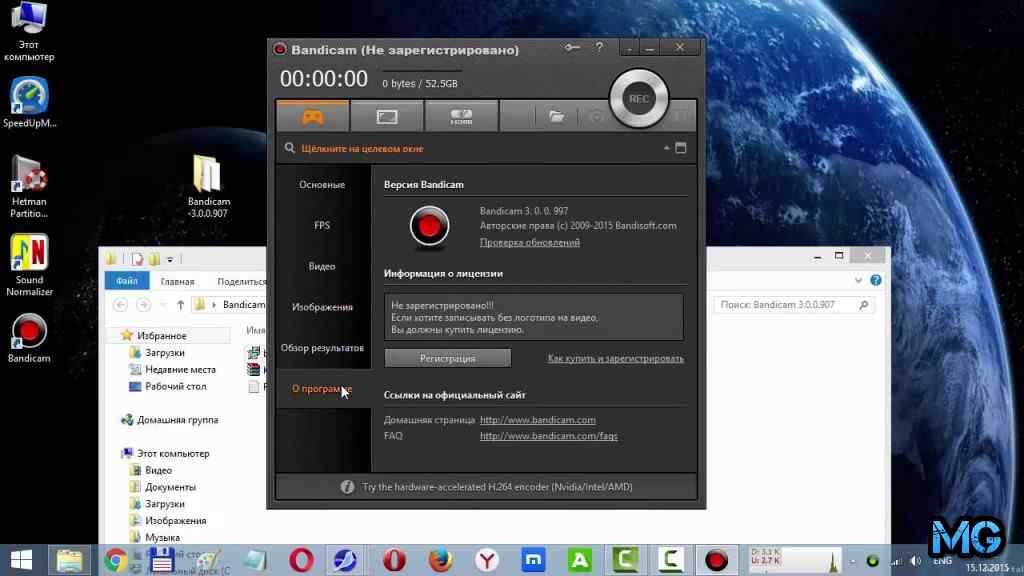Open Bandicam help question mark
1024x576 pixels.
(599, 47)
